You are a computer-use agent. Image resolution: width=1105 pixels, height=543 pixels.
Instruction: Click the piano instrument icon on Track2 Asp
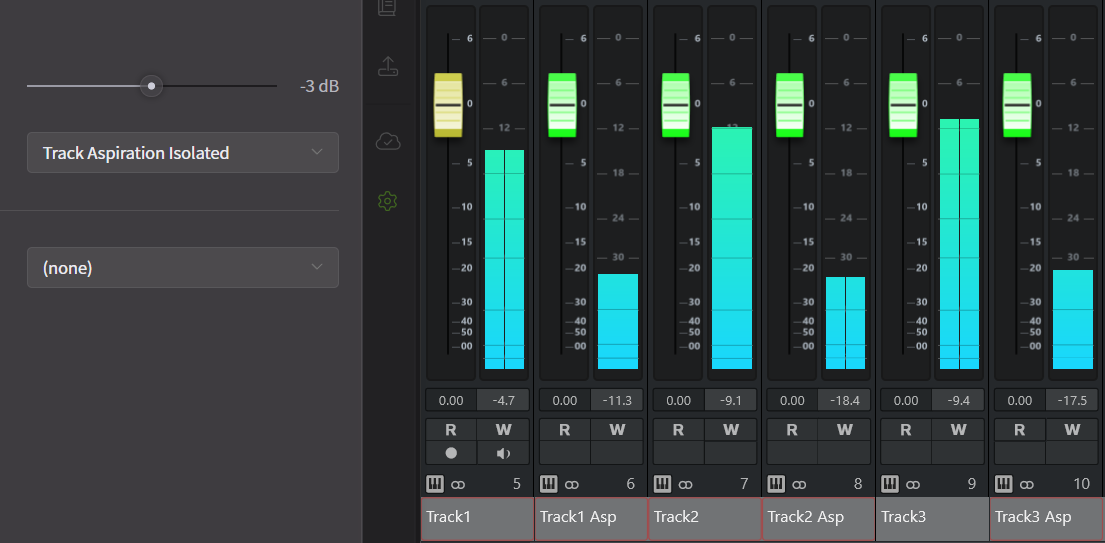click(776, 484)
